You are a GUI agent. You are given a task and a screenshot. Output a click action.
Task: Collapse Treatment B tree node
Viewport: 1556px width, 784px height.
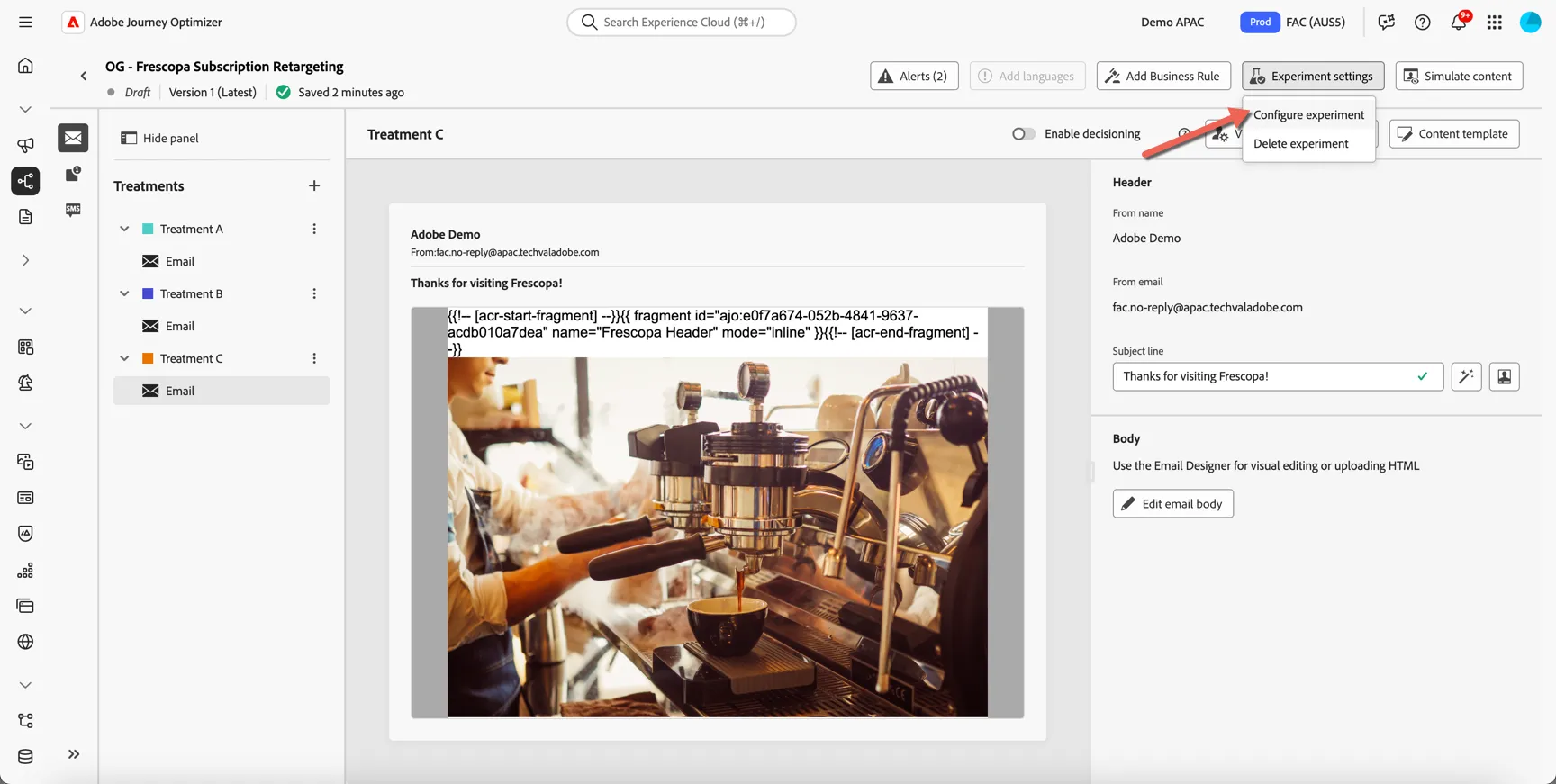[124, 293]
